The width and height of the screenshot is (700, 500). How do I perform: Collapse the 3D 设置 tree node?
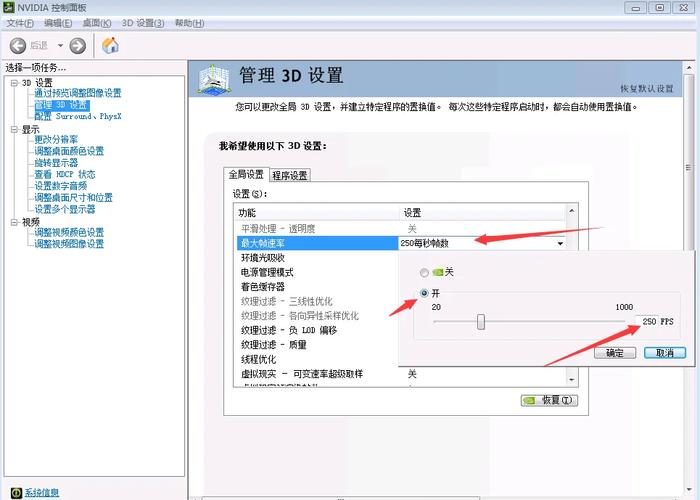click(x=14, y=83)
